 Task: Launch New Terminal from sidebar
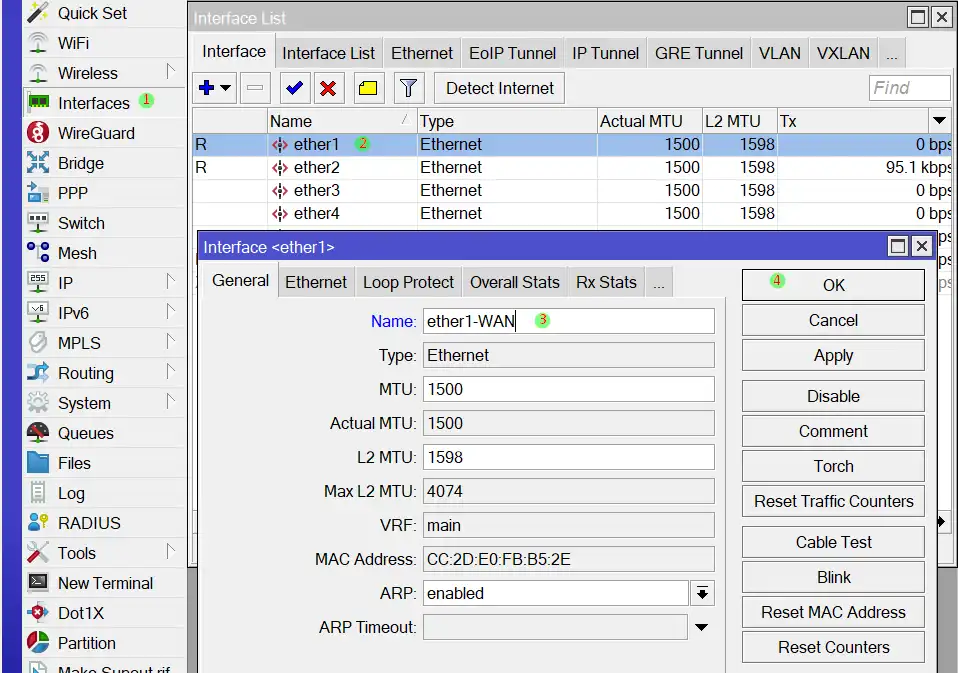pos(105,583)
